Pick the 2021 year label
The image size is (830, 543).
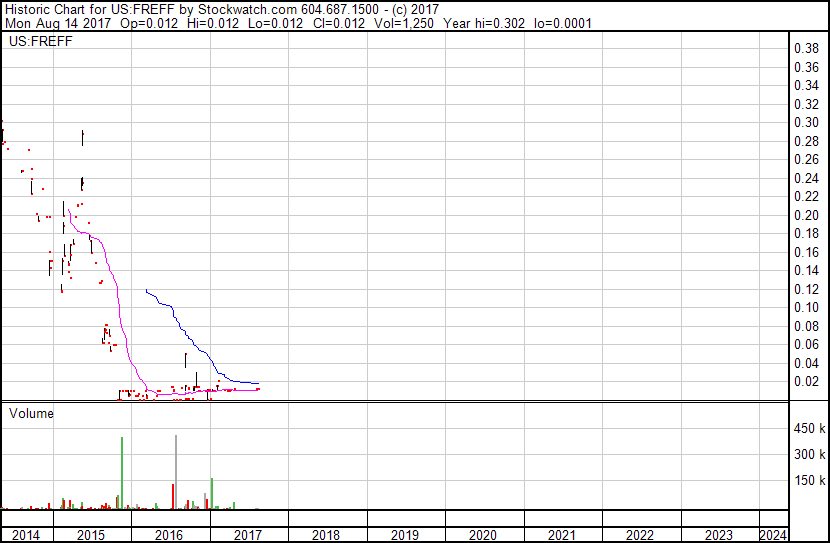pyautogui.click(x=562, y=535)
